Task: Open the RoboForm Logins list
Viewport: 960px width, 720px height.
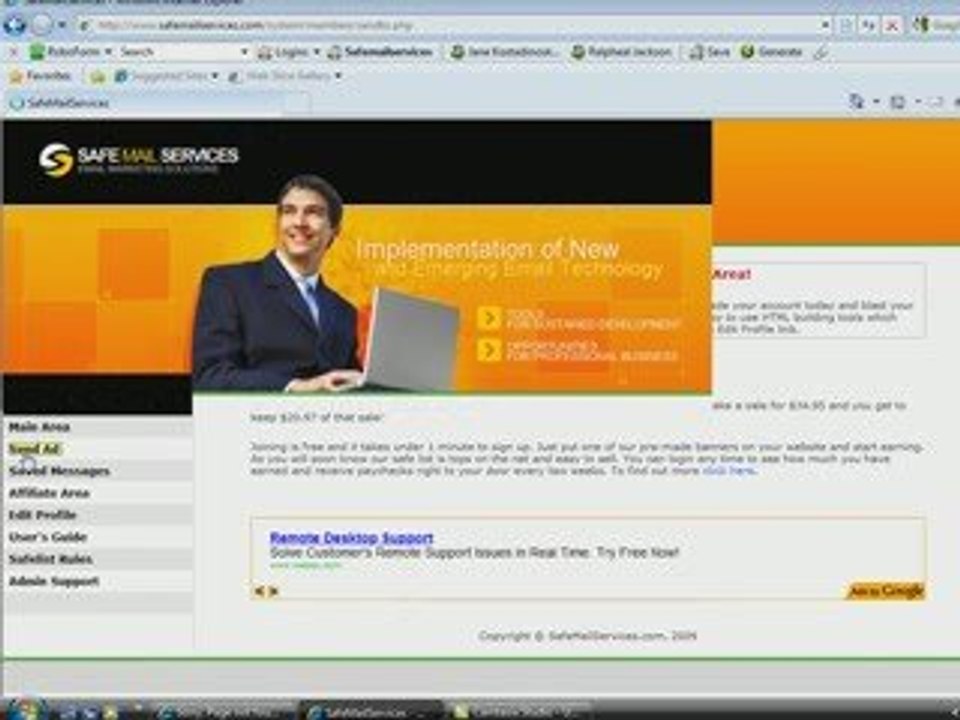Action: tap(288, 52)
